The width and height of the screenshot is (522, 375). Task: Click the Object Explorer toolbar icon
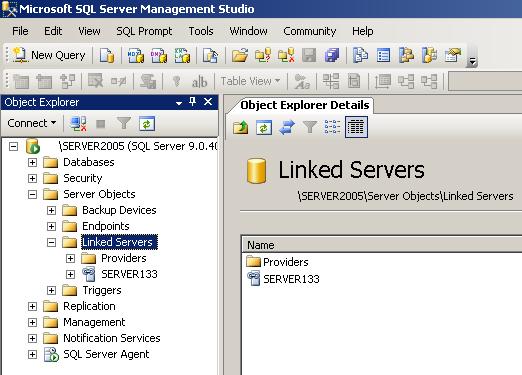[x=406, y=55]
